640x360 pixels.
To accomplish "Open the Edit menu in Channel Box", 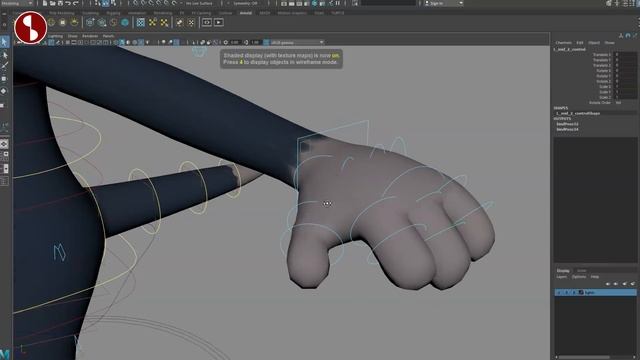I will [580, 43].
